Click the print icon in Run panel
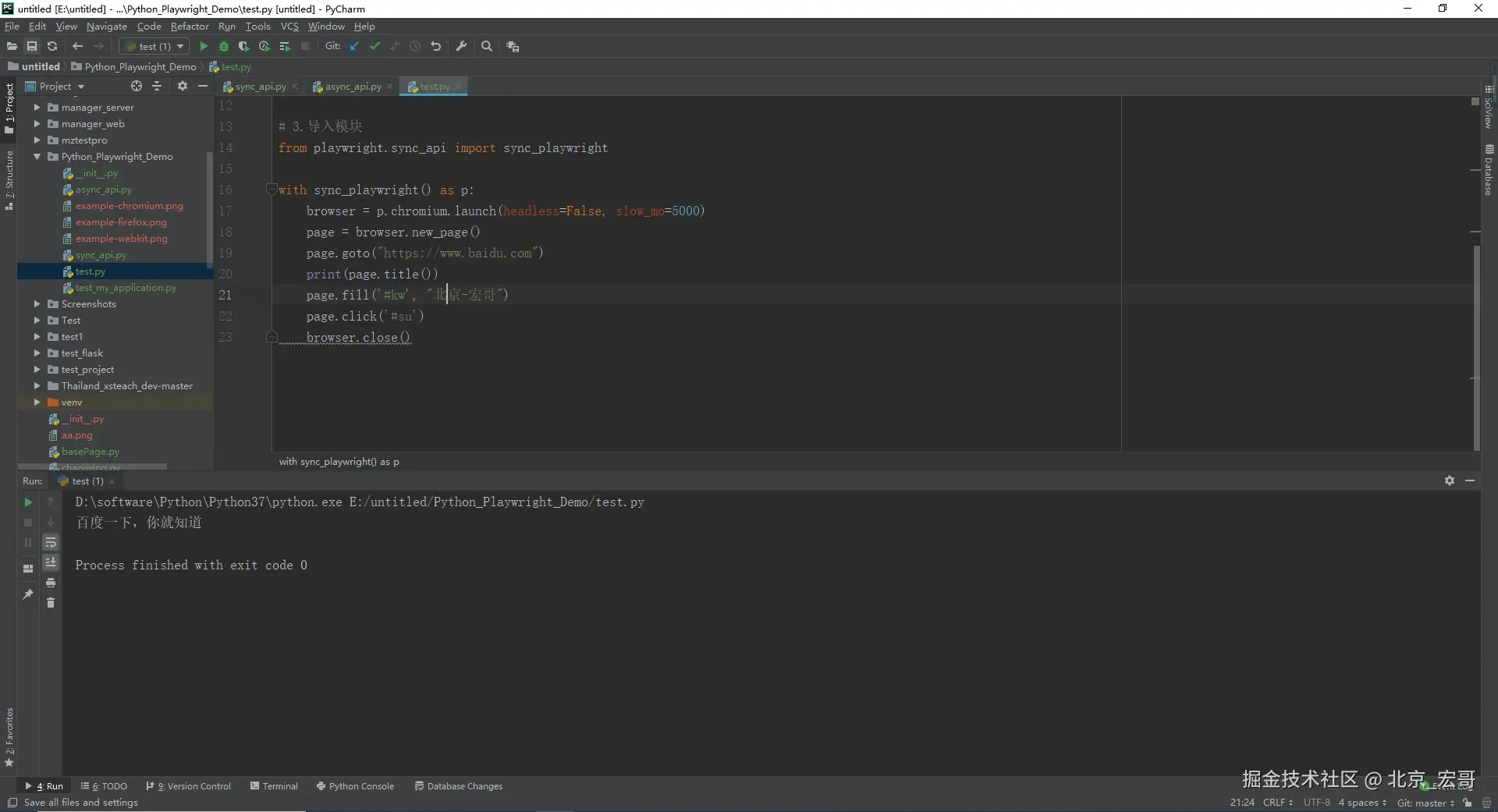The image size is (1498, 812). pyautogui.click(x=51, y=583)
